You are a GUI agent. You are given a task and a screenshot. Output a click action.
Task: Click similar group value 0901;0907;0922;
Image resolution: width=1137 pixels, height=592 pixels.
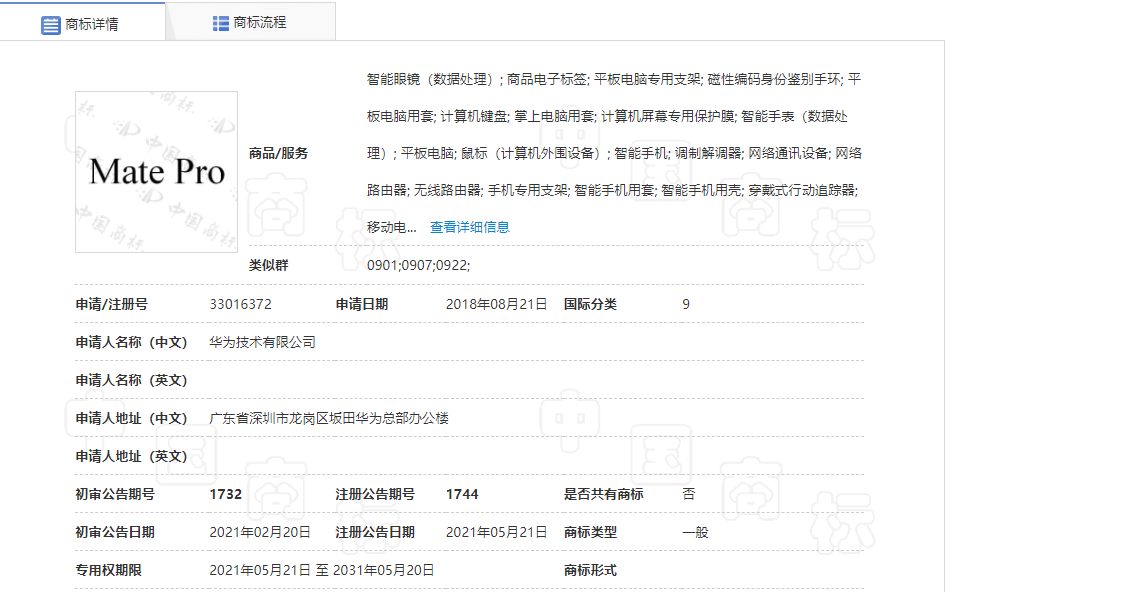(418, 266)
